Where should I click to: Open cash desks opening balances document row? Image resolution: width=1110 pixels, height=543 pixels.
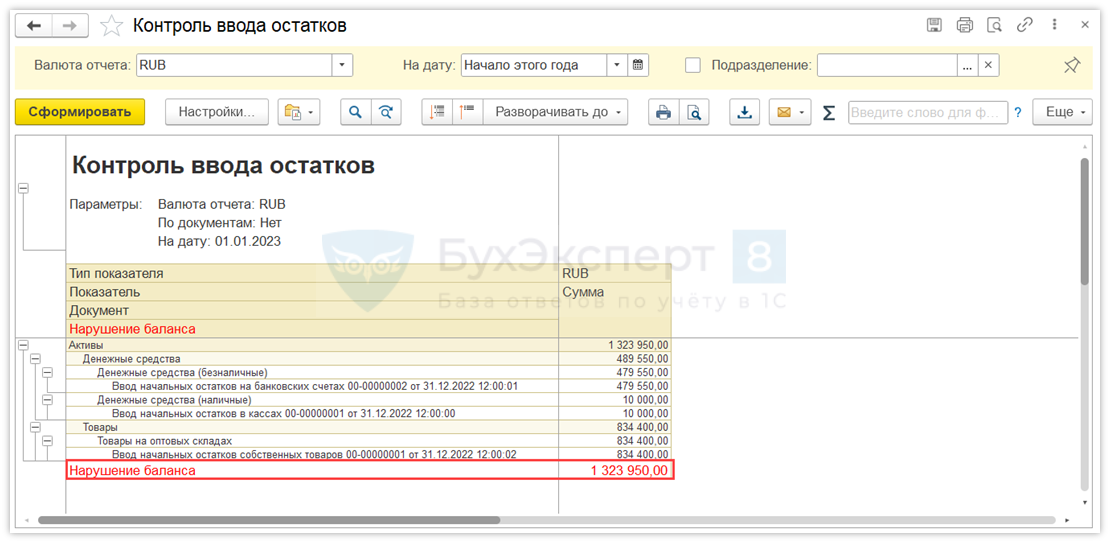[x=368, y=413]
